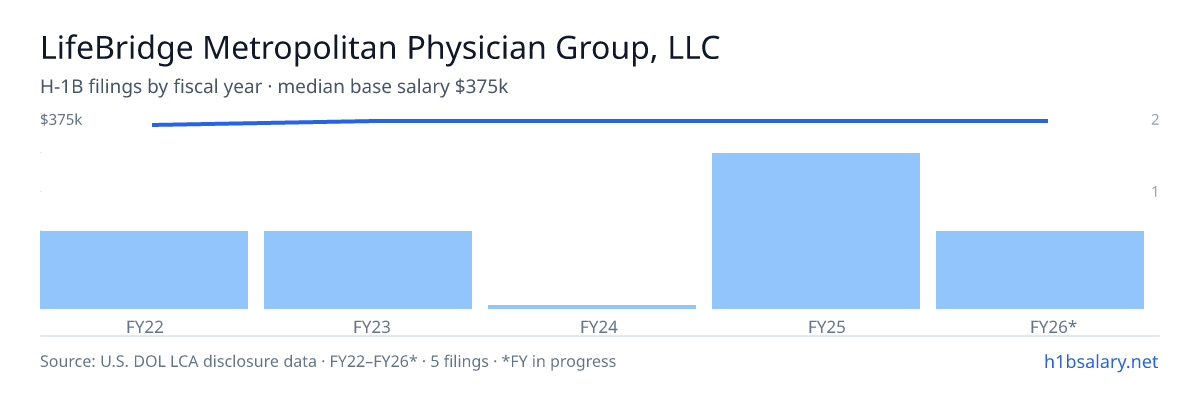Click the right axis value 1

(1155, 191)
